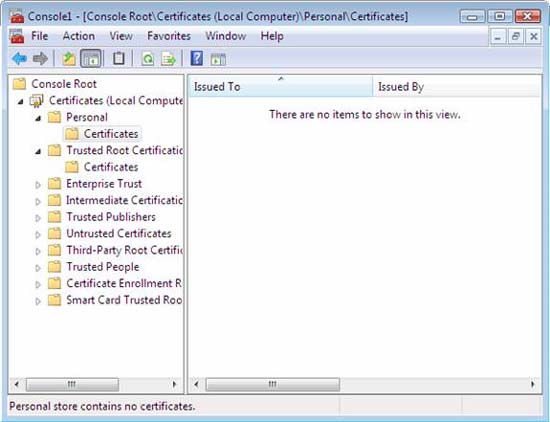Click the Console Root folder icon
Viewport: 550px width, 422px height.
19,84
